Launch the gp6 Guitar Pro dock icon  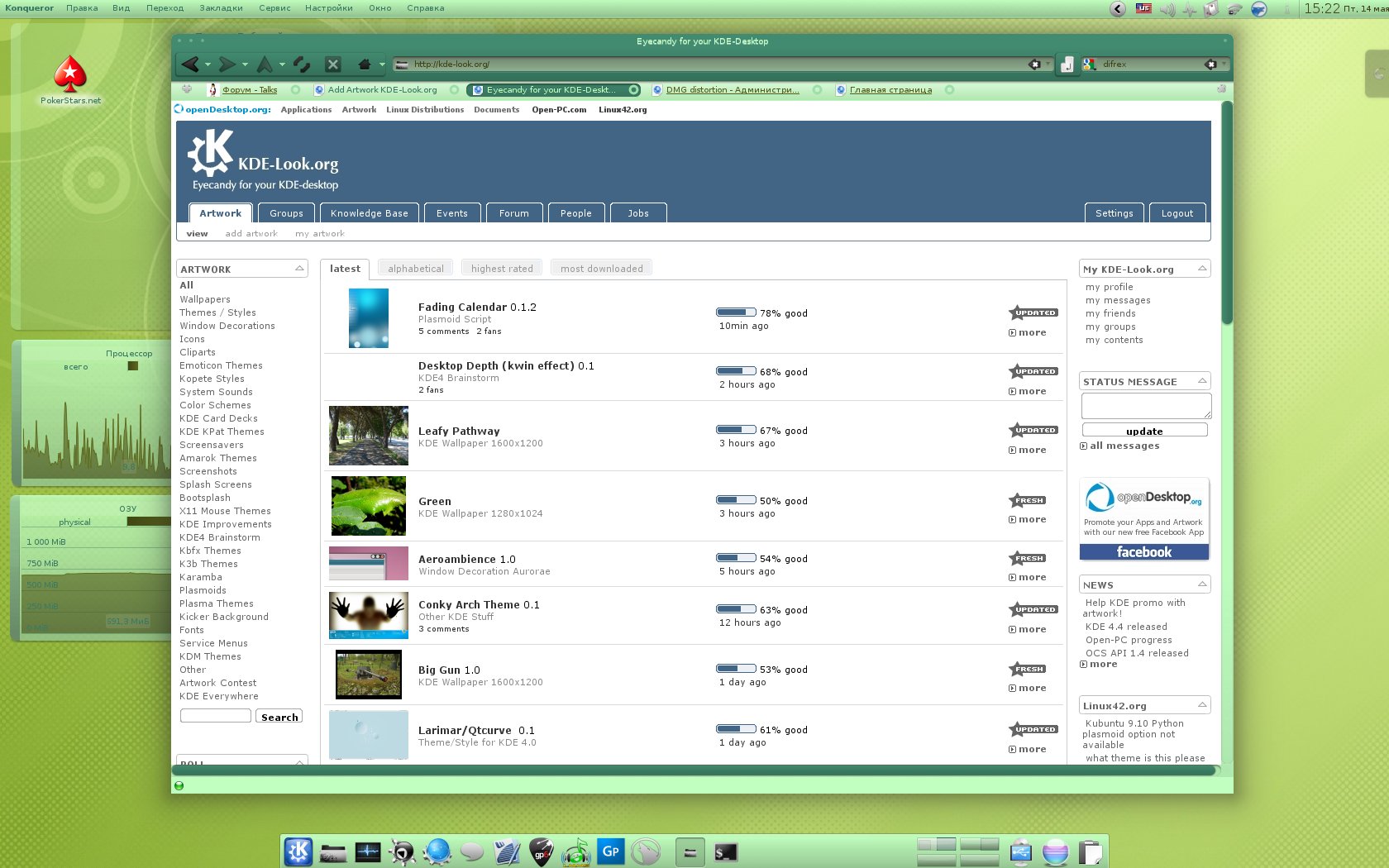point(541,851)
